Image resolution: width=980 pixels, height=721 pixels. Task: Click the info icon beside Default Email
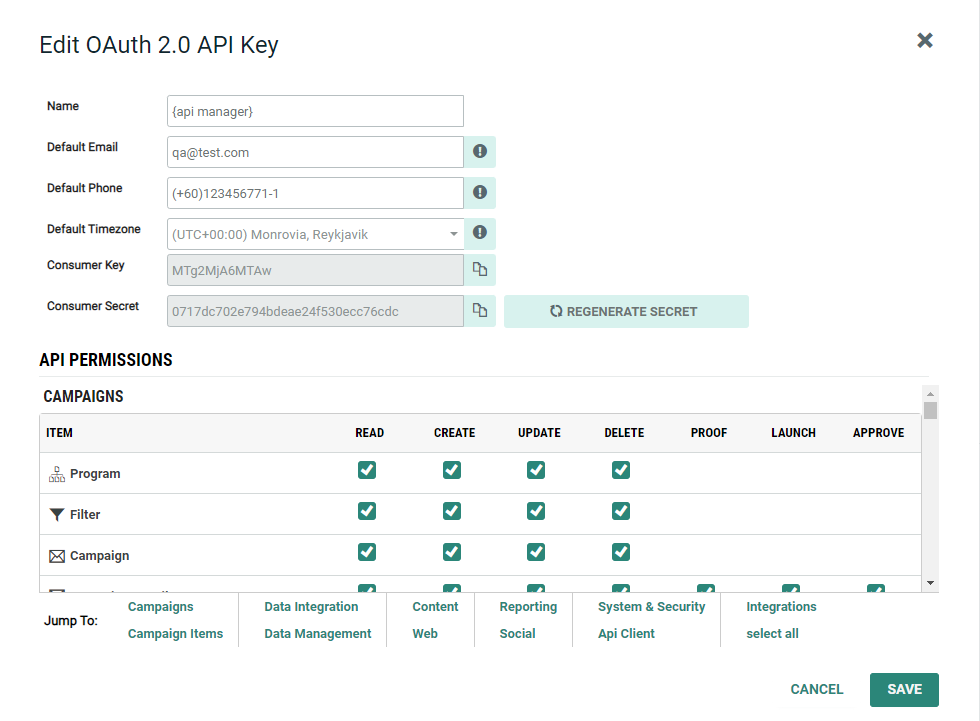[480, 152]
